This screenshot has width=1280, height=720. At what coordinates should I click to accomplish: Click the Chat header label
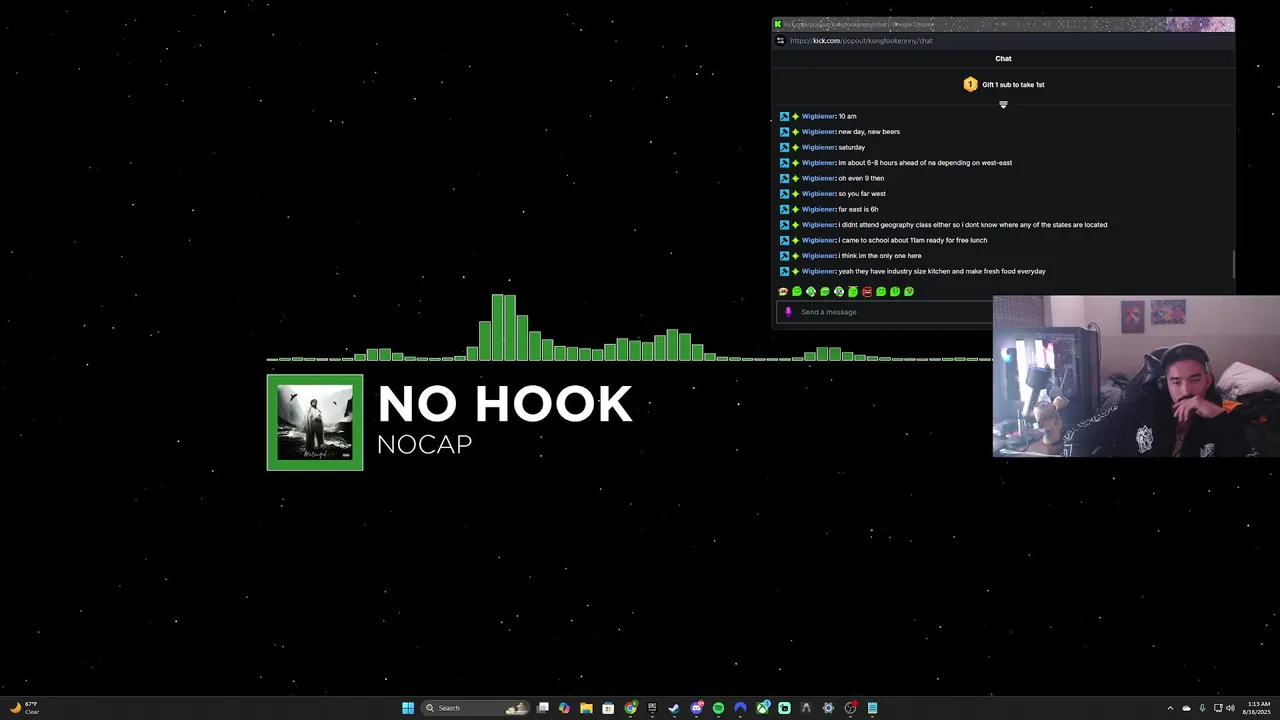[x=1003, y=59]
